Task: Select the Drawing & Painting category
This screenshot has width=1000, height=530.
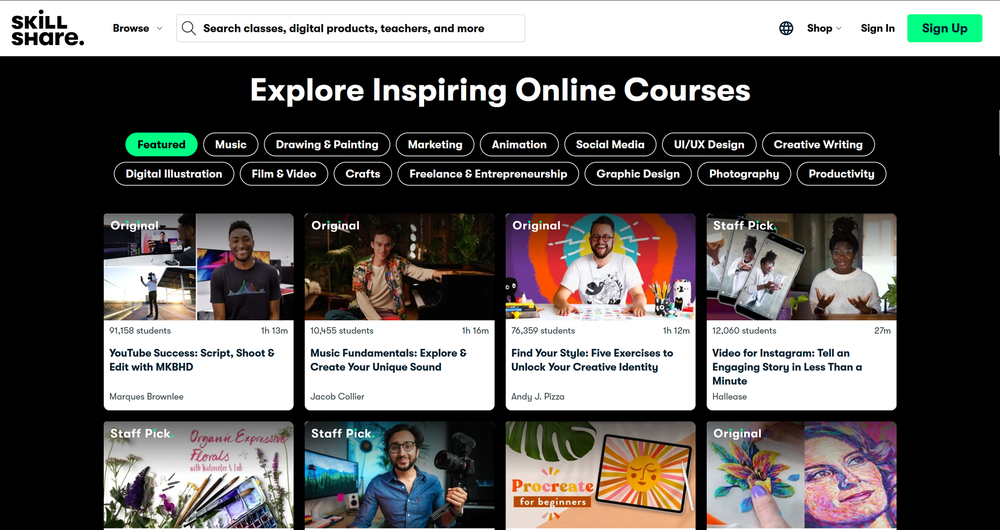Action: pyautogui.click(x=327, y=145)
